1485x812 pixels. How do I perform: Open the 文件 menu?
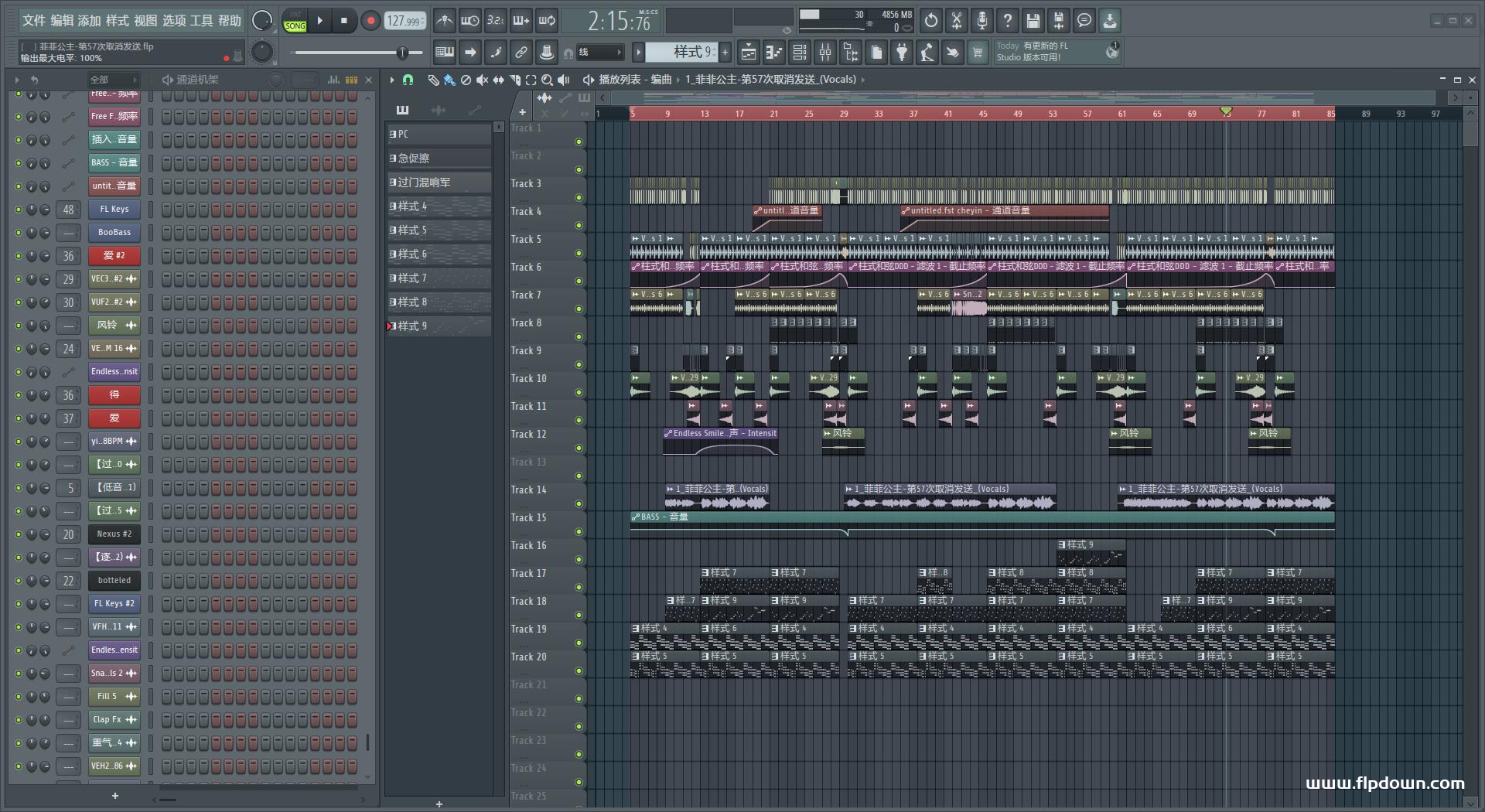tap(34, 21)
